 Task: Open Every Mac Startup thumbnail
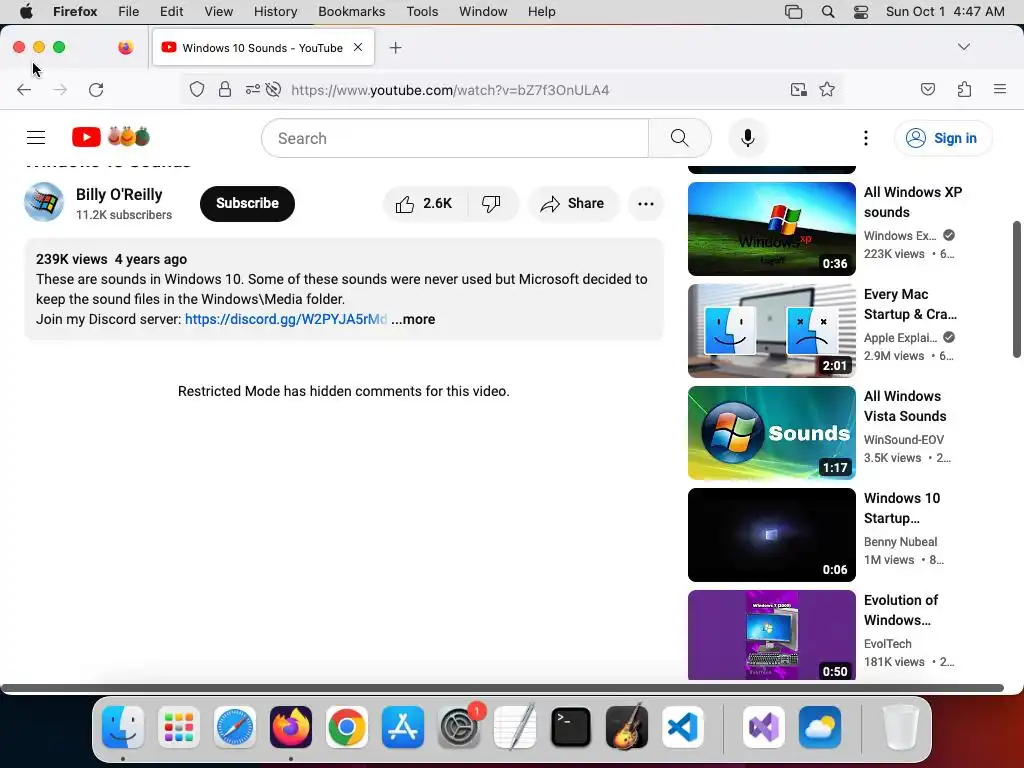click(x=771, y=330)
